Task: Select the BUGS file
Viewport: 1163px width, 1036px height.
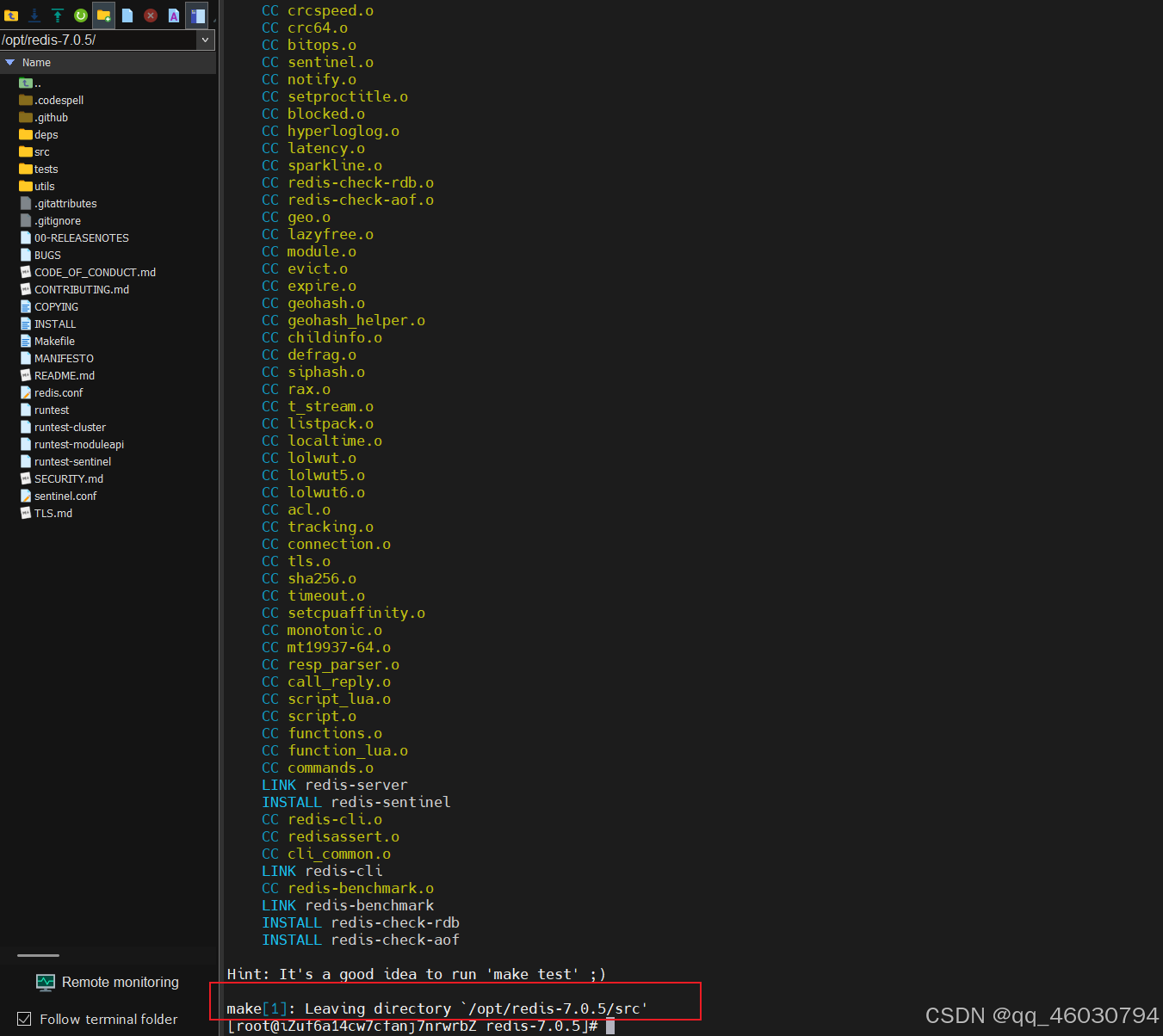Action: [x=40, y=256]
